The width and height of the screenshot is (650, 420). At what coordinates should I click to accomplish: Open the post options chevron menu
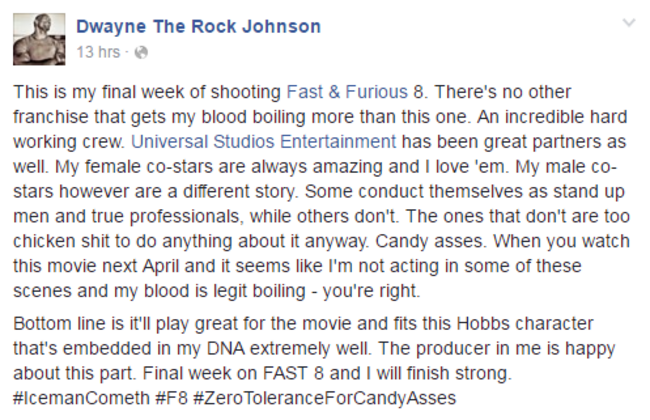pos(629,23)
